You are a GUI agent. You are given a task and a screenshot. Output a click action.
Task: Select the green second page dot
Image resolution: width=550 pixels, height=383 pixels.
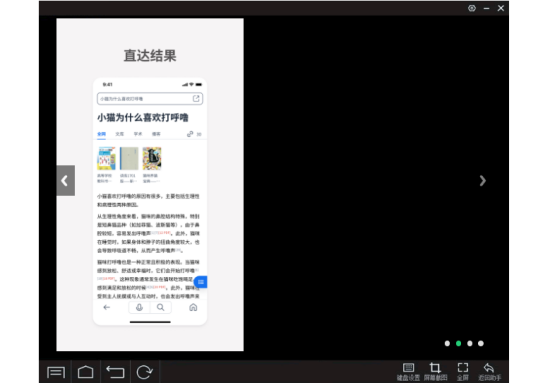coord(458,343)
